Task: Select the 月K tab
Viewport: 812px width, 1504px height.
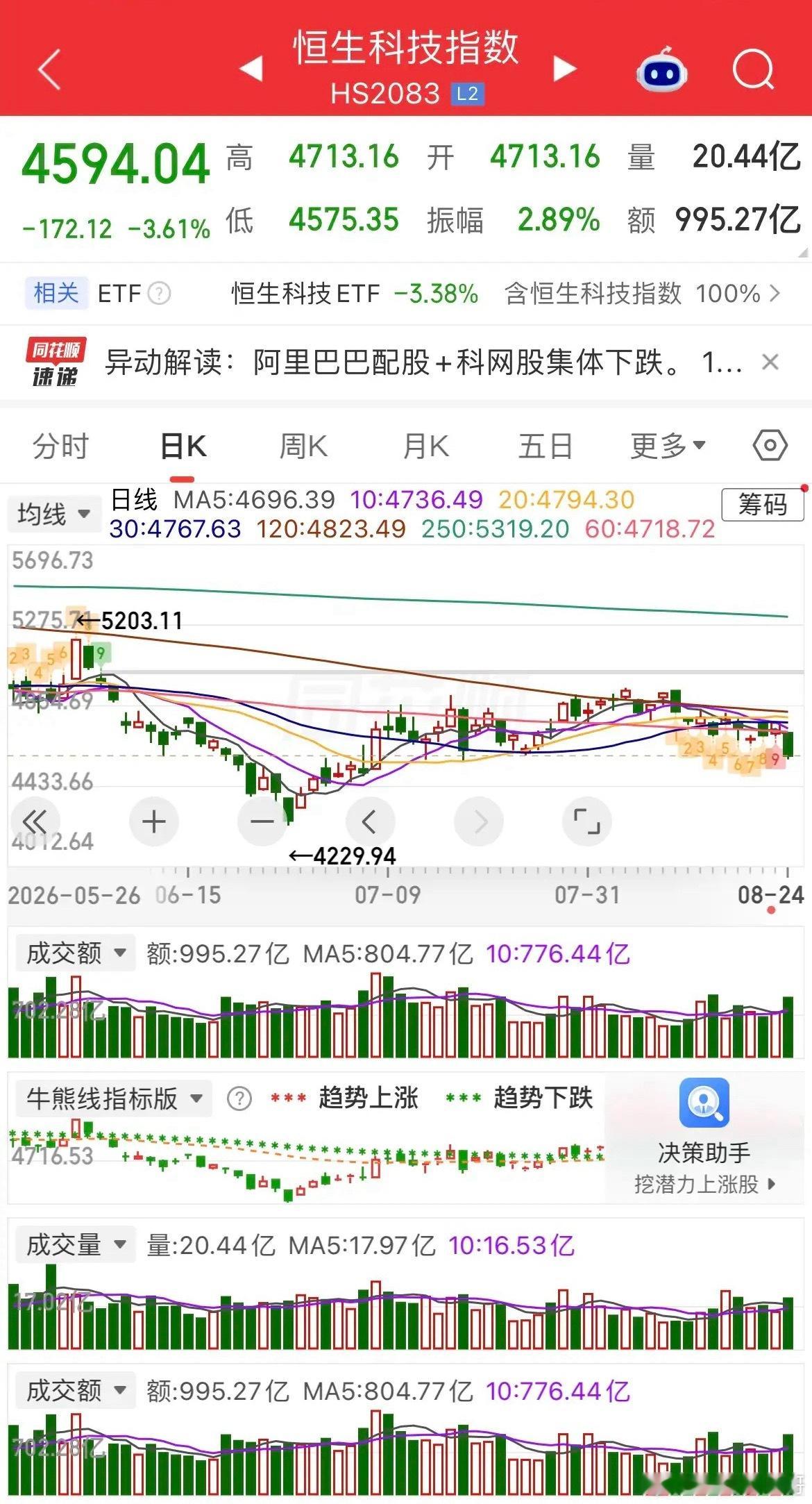Action: tap(425, 446)
